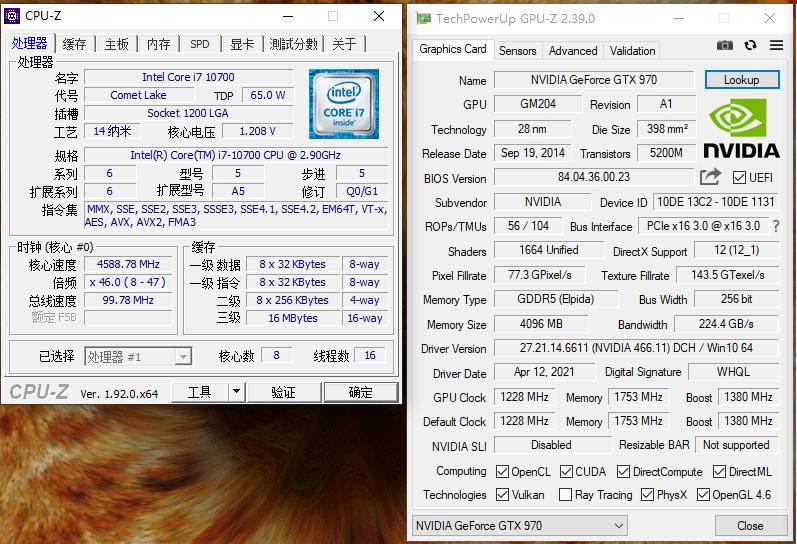Screen dimensions: 797x544
Task: Toggle the UEFI checkbox
Action: [x=739, y=177]
